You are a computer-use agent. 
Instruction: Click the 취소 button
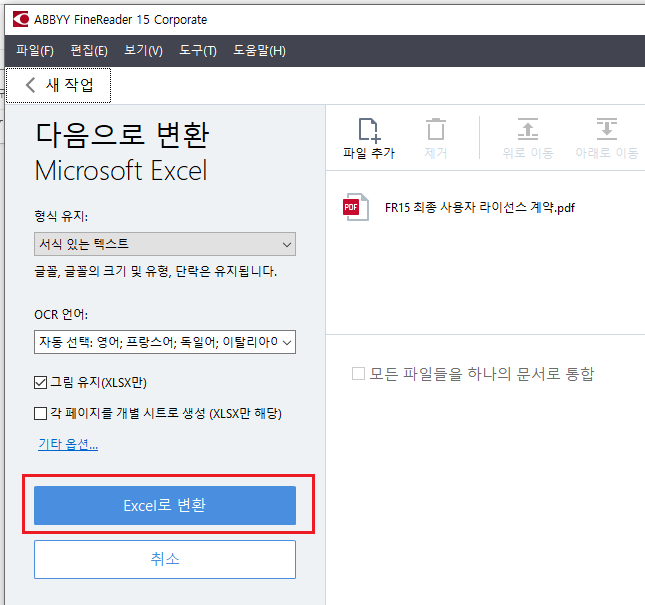(165, 559)
